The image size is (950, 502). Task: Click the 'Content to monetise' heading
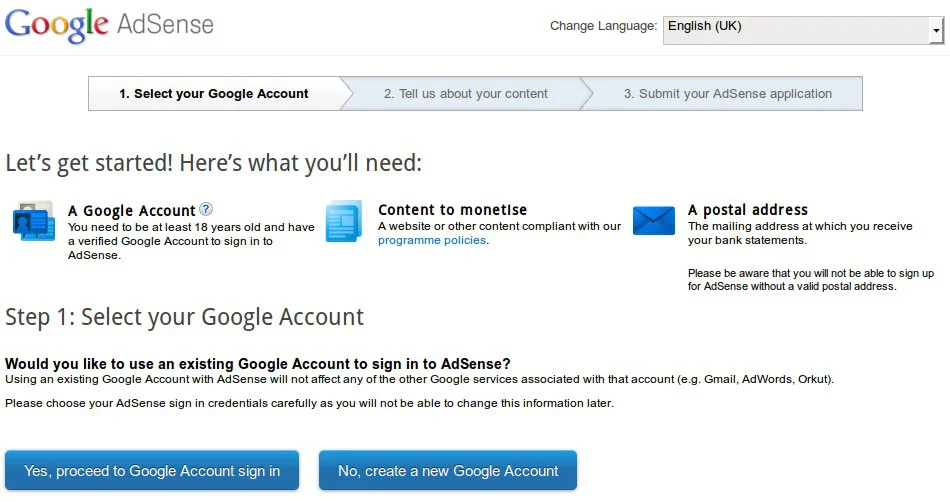pos(452,210)
